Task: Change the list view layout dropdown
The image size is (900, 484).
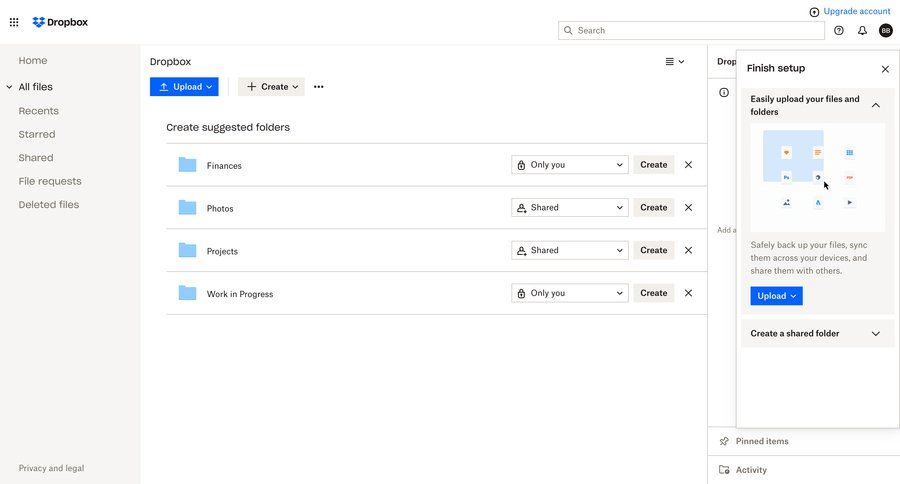Action: (674, 61)
